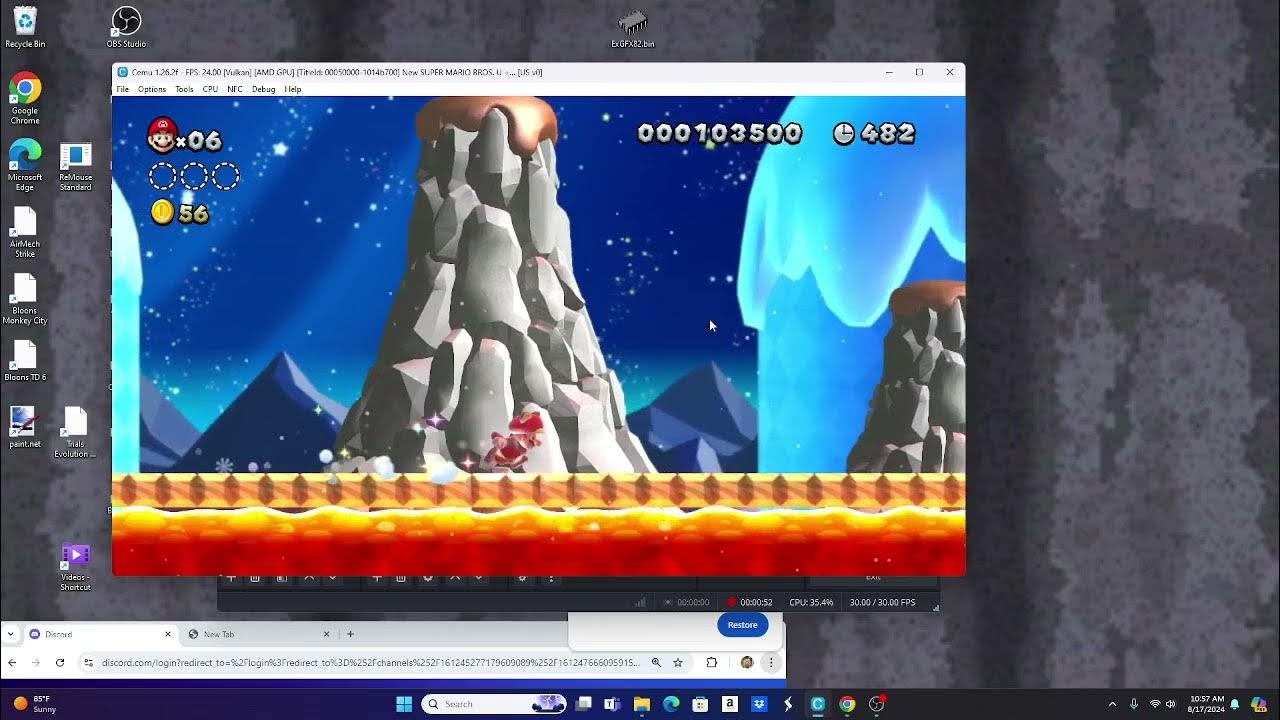Open the clock showing 10:57 AM
The height and width of the screenshot is (720, 1280).
tap(1205, 704)
